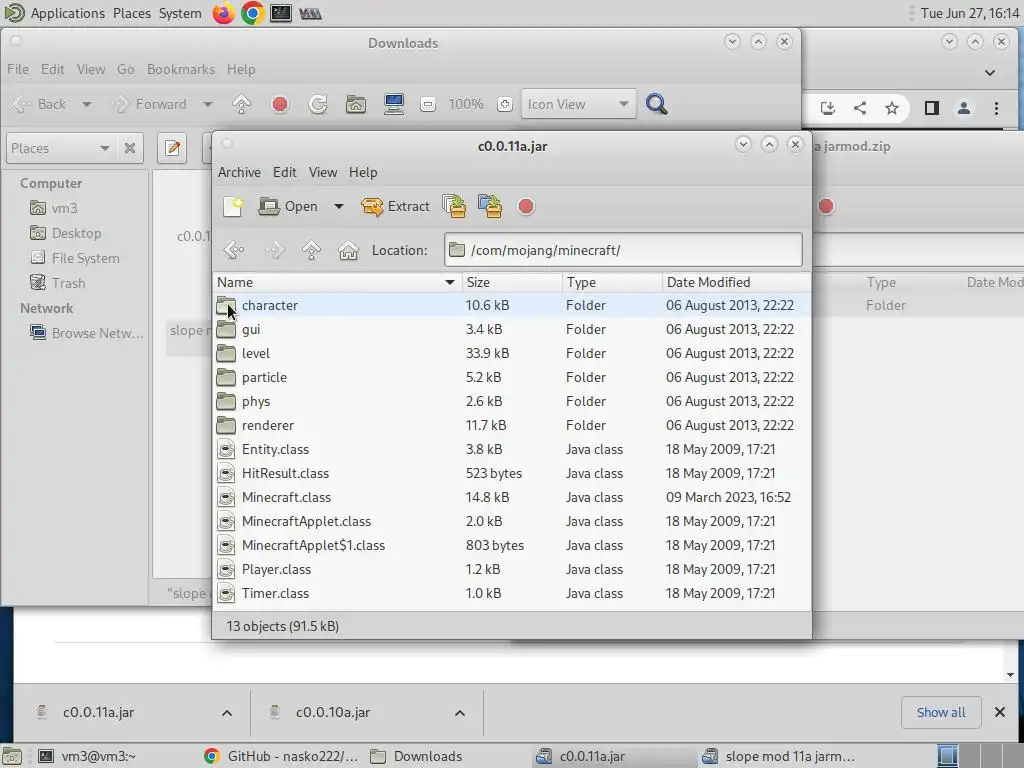The width and height of the screenshot is (1024, 768).
Task: Toggle the edit location pencil button
Action: tap(172, 148)
